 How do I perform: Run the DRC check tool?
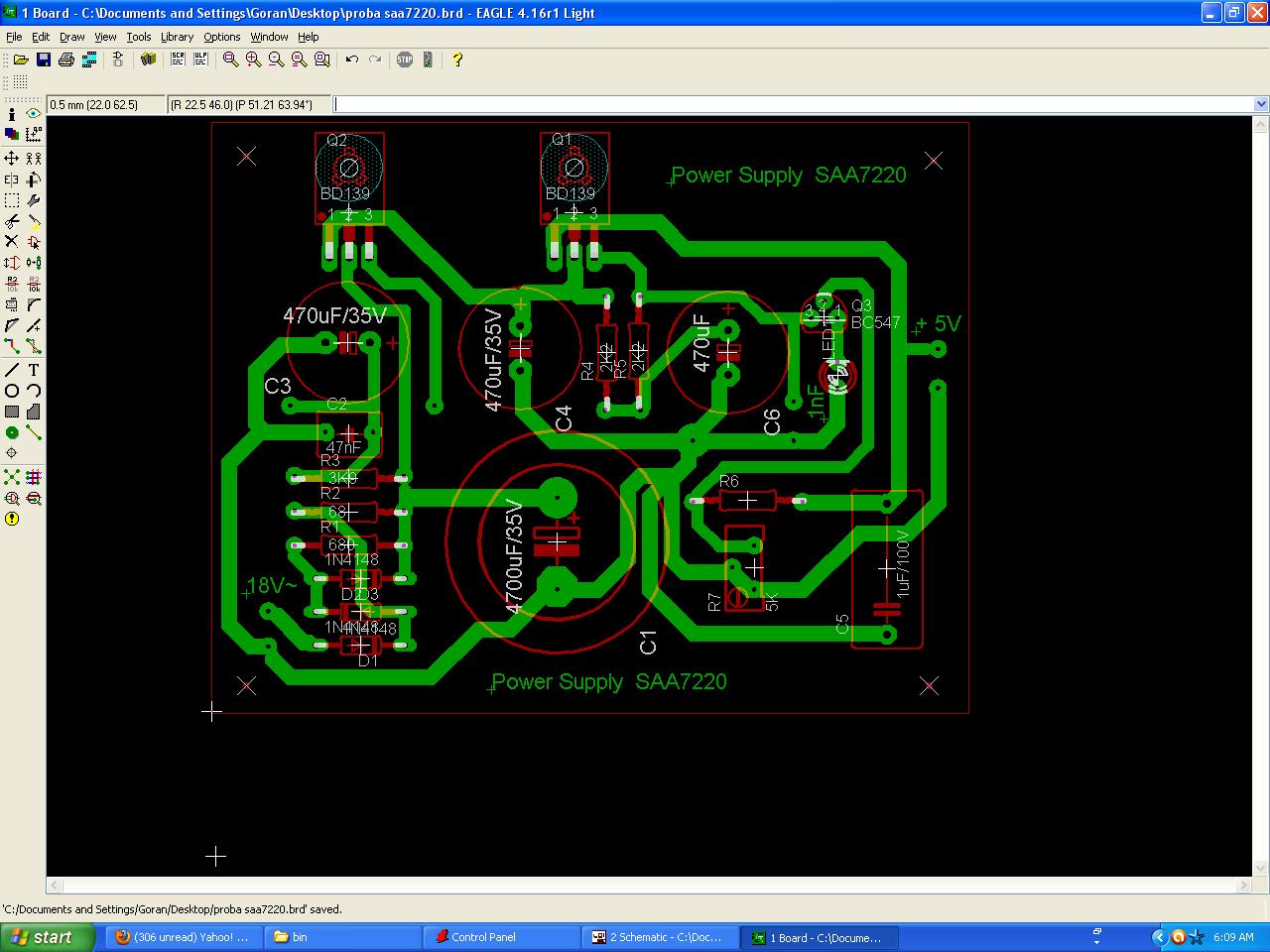tap(34, 498)
